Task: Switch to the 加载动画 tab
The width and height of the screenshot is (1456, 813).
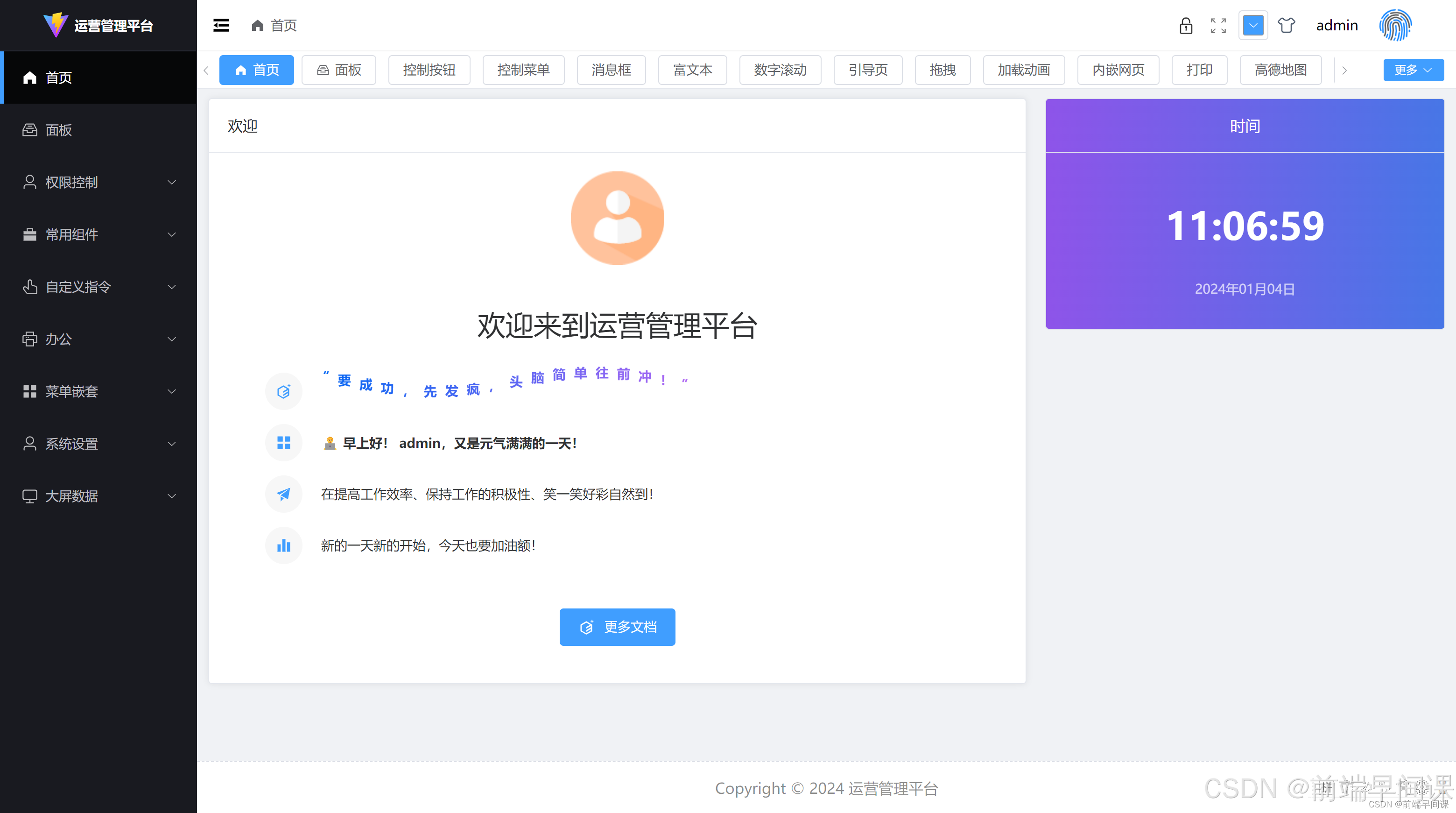Action: [x=1024, y=70]
